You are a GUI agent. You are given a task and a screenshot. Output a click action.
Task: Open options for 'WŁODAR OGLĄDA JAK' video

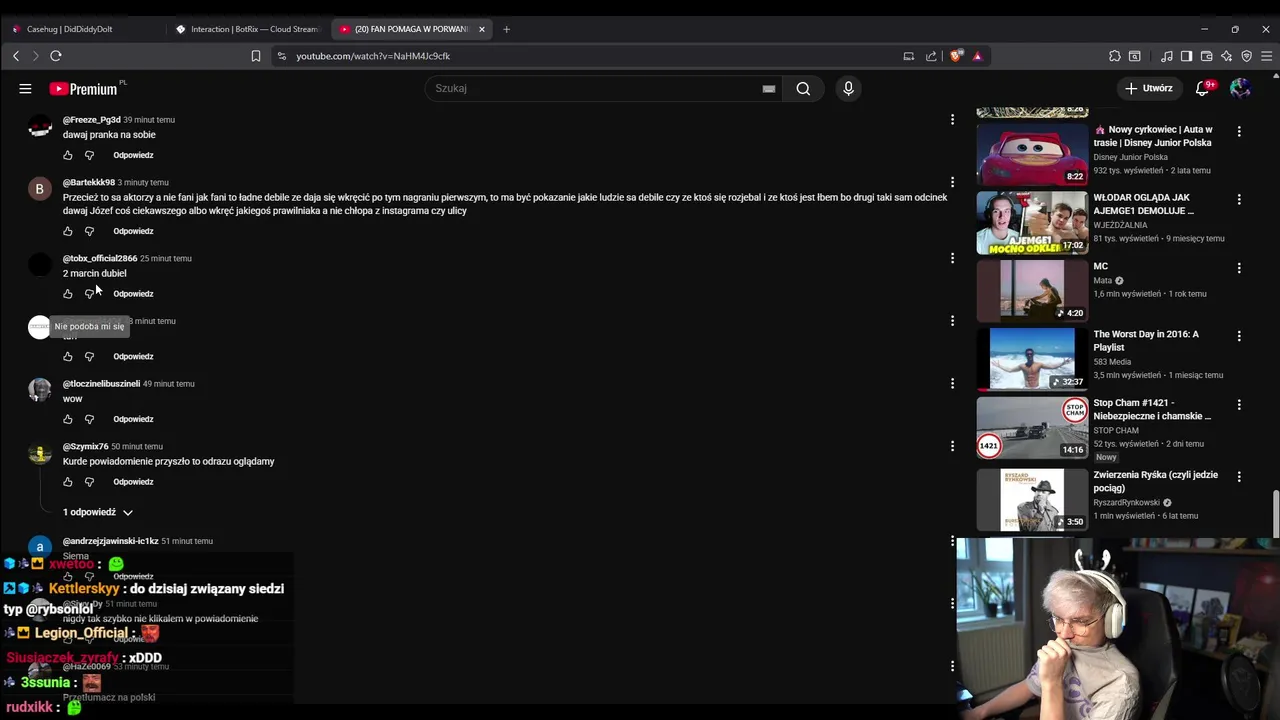1239,200
